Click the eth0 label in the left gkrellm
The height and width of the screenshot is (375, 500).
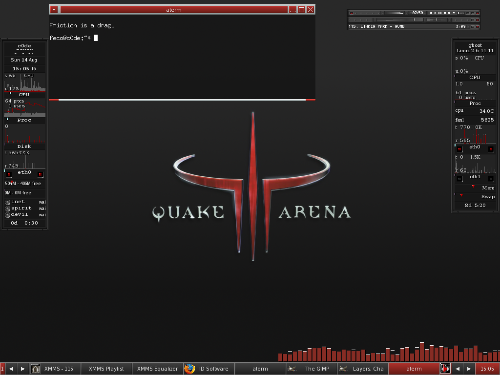[24, 172]
